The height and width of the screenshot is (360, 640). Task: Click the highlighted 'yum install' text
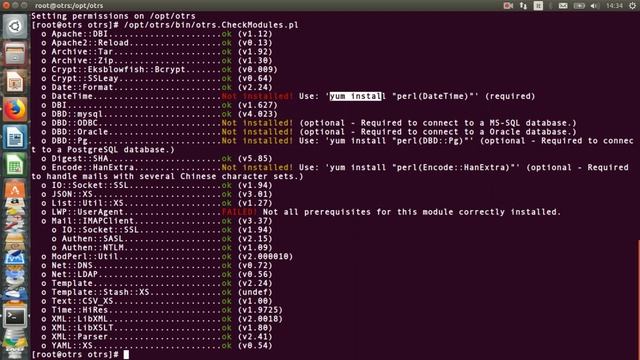coord(356,96)
